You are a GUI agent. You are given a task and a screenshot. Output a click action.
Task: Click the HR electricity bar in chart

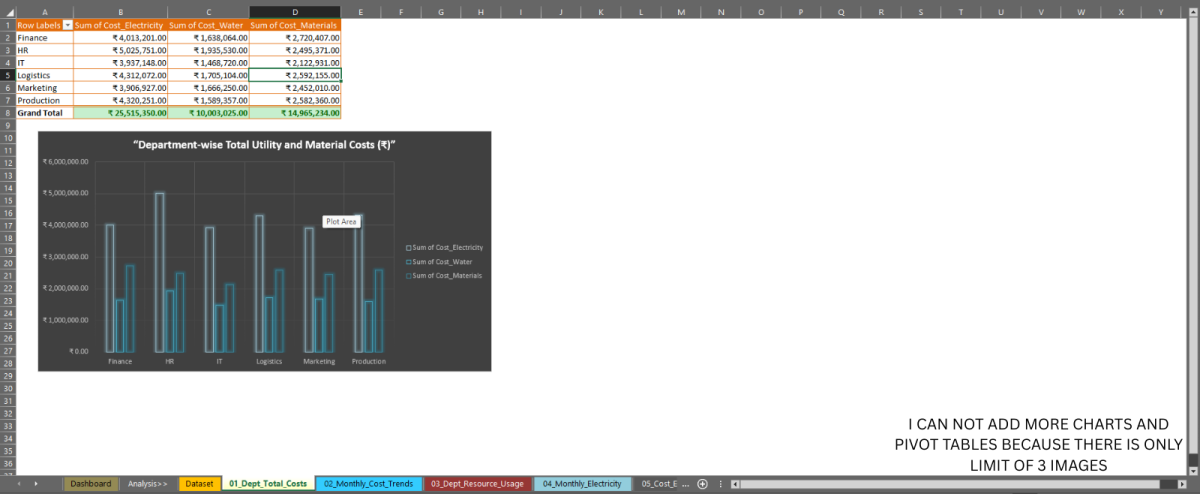point(159,271)
